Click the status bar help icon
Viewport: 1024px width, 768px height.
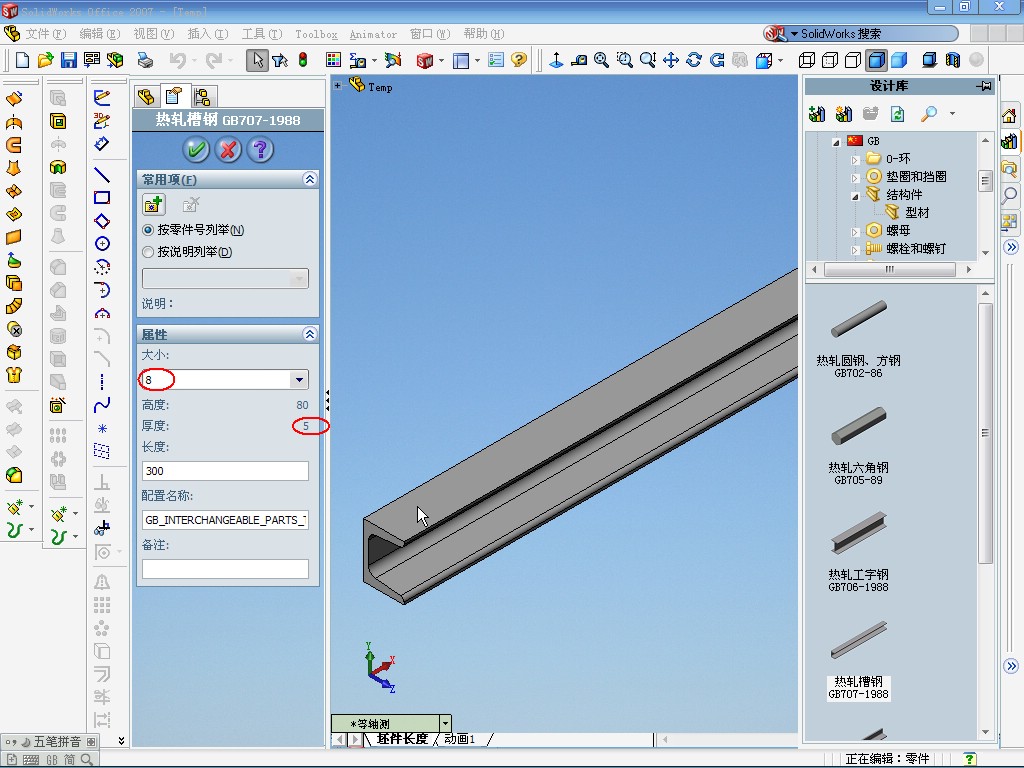[970, 759]
